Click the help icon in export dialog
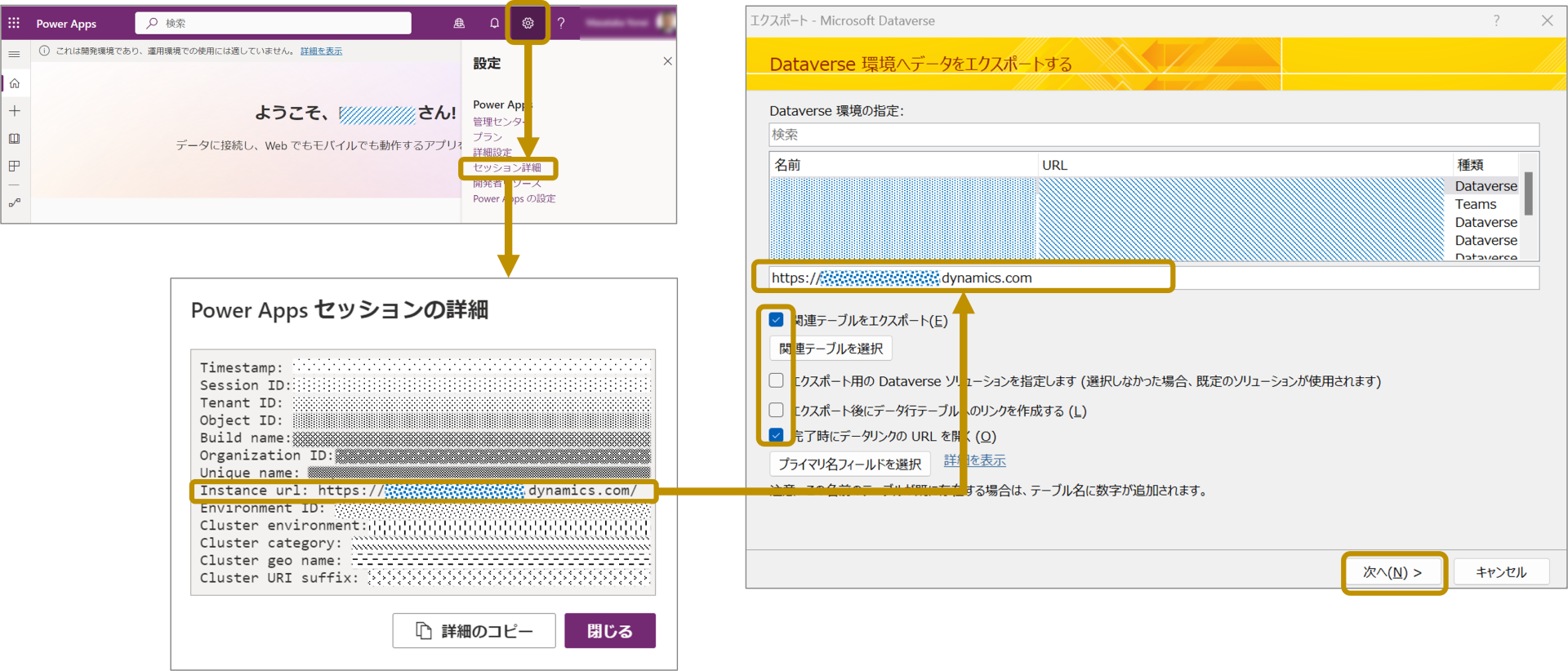1568x671 pixels. [1496, 20]
